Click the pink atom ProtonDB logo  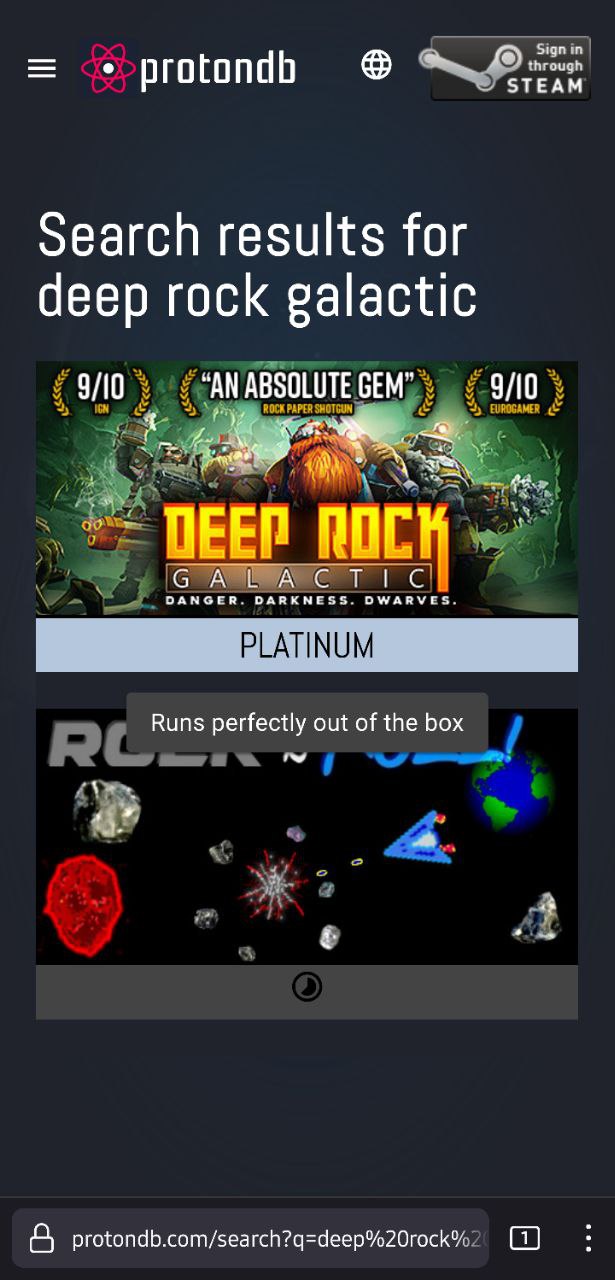pyautogui.click(x=108, y=68)
